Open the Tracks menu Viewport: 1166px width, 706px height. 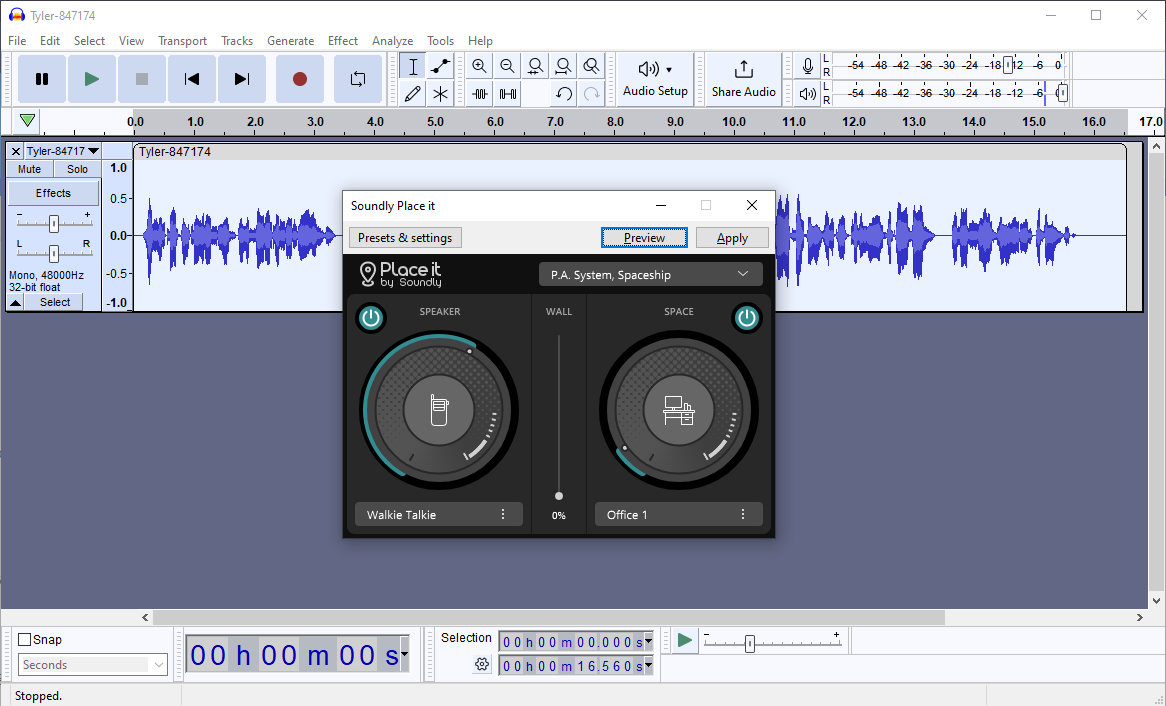tap(236, 41)
